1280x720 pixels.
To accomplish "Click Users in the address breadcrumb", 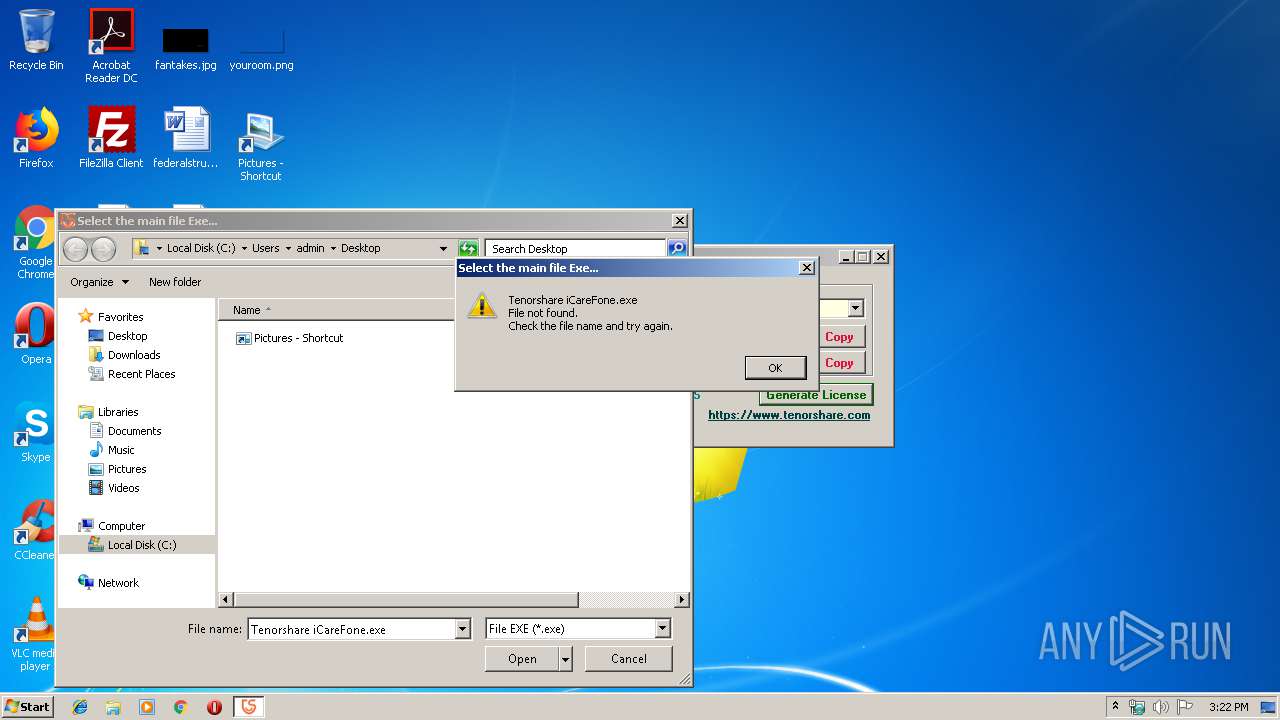I will [265, 248].
